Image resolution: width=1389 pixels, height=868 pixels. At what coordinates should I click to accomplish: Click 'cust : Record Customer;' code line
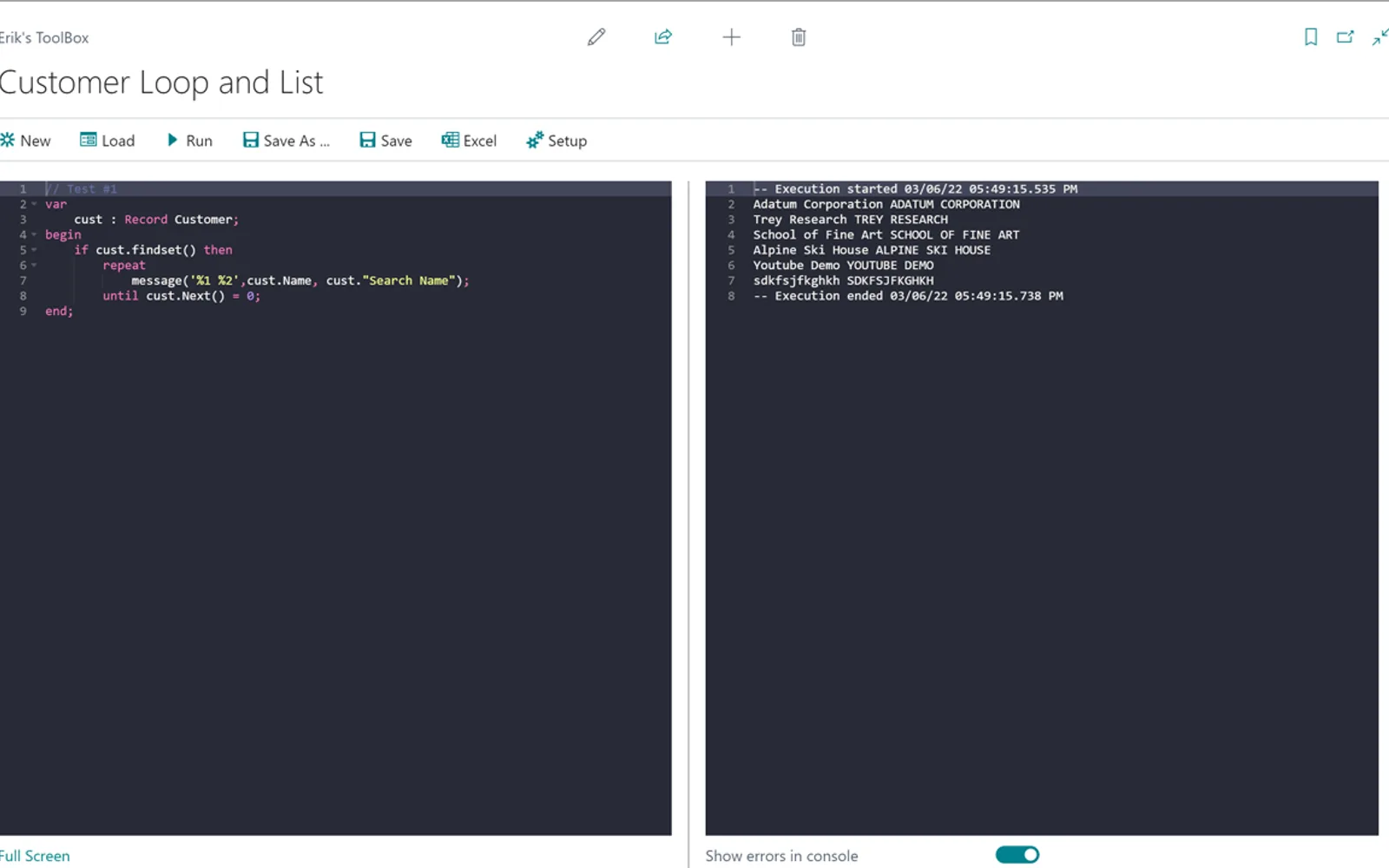156,220
